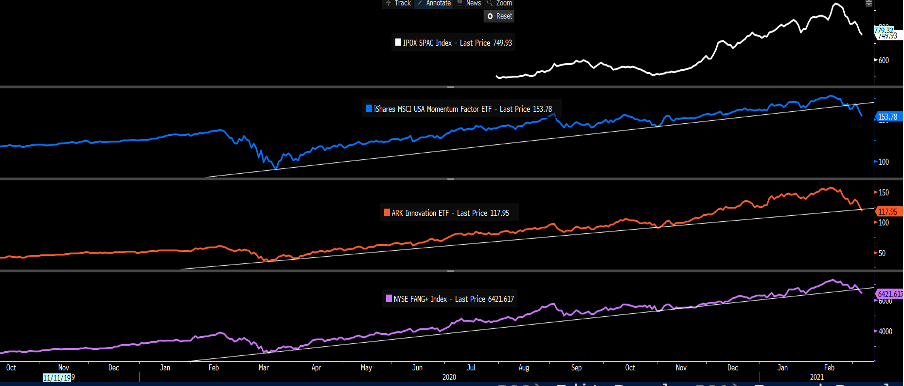Click the 2020 year label on time axis
Screen dimensions: 904x386
tap(450, 377)
